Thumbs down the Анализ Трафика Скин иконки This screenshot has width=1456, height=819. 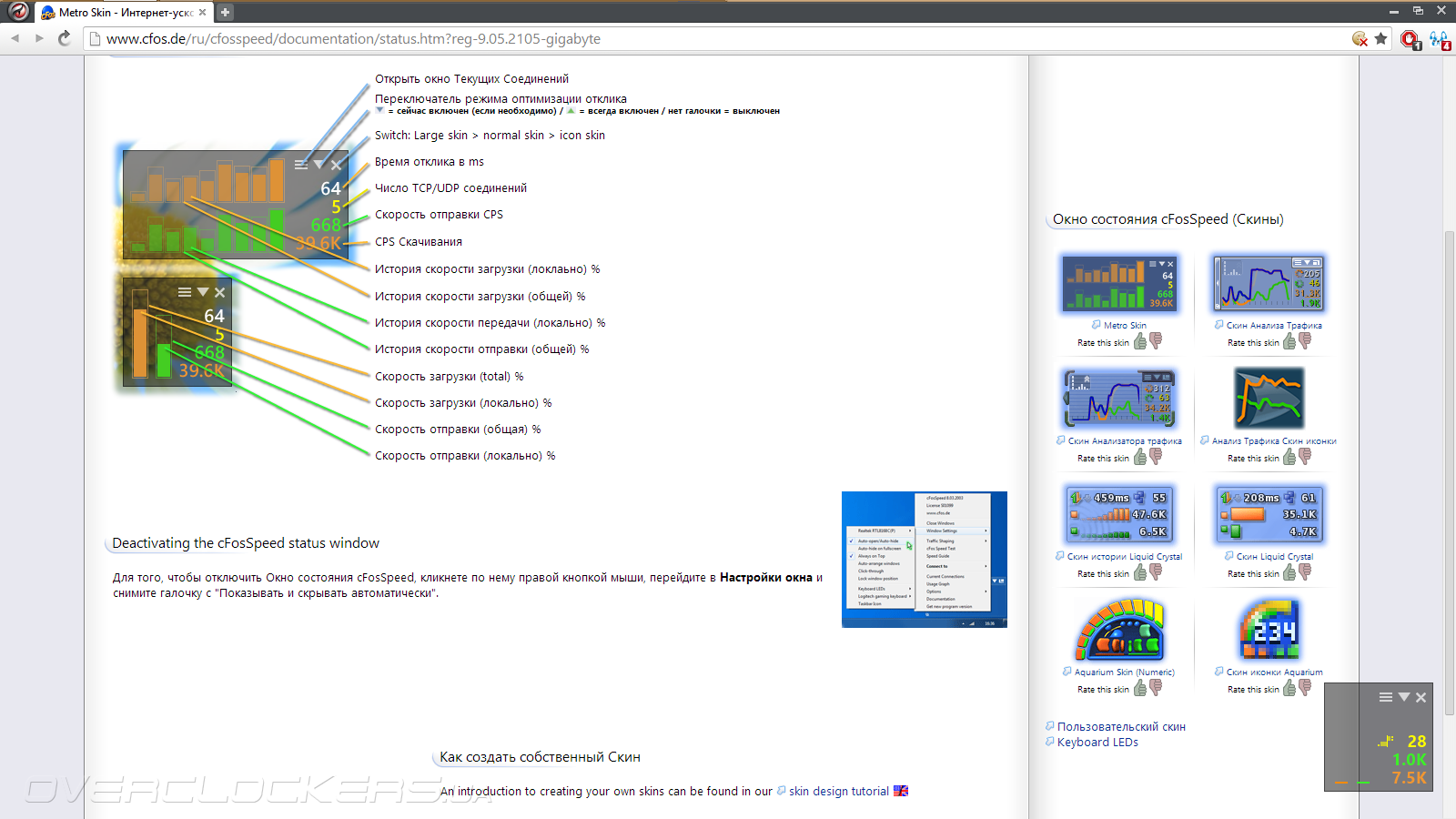(1305, 457)
